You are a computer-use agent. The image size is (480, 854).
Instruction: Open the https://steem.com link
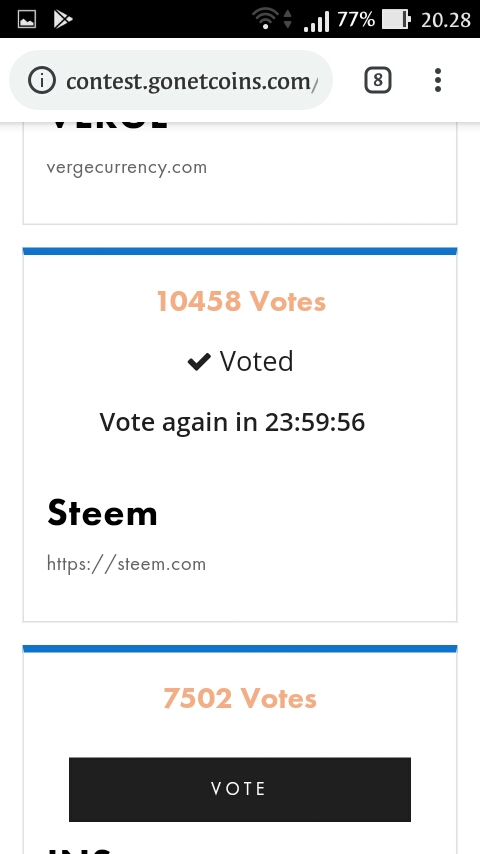point(126,564)
